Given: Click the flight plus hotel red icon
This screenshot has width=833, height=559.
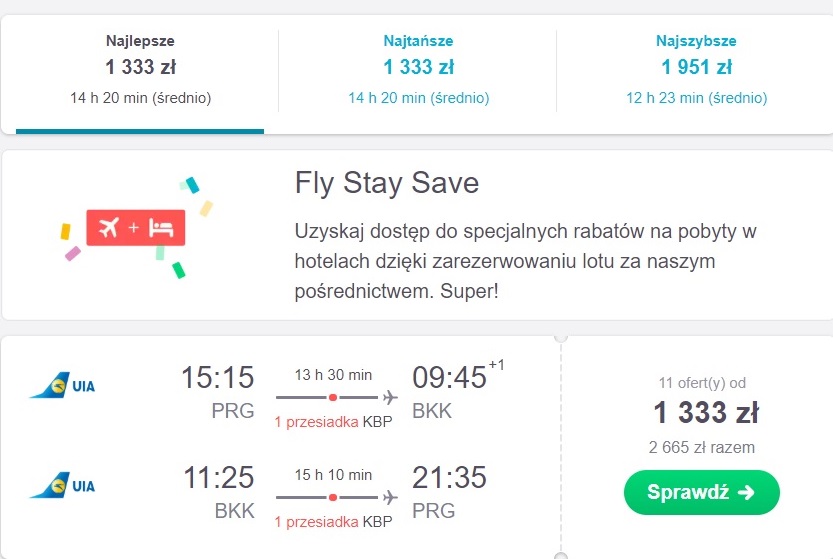Looking at the screenshot, I should click(135, 227).
